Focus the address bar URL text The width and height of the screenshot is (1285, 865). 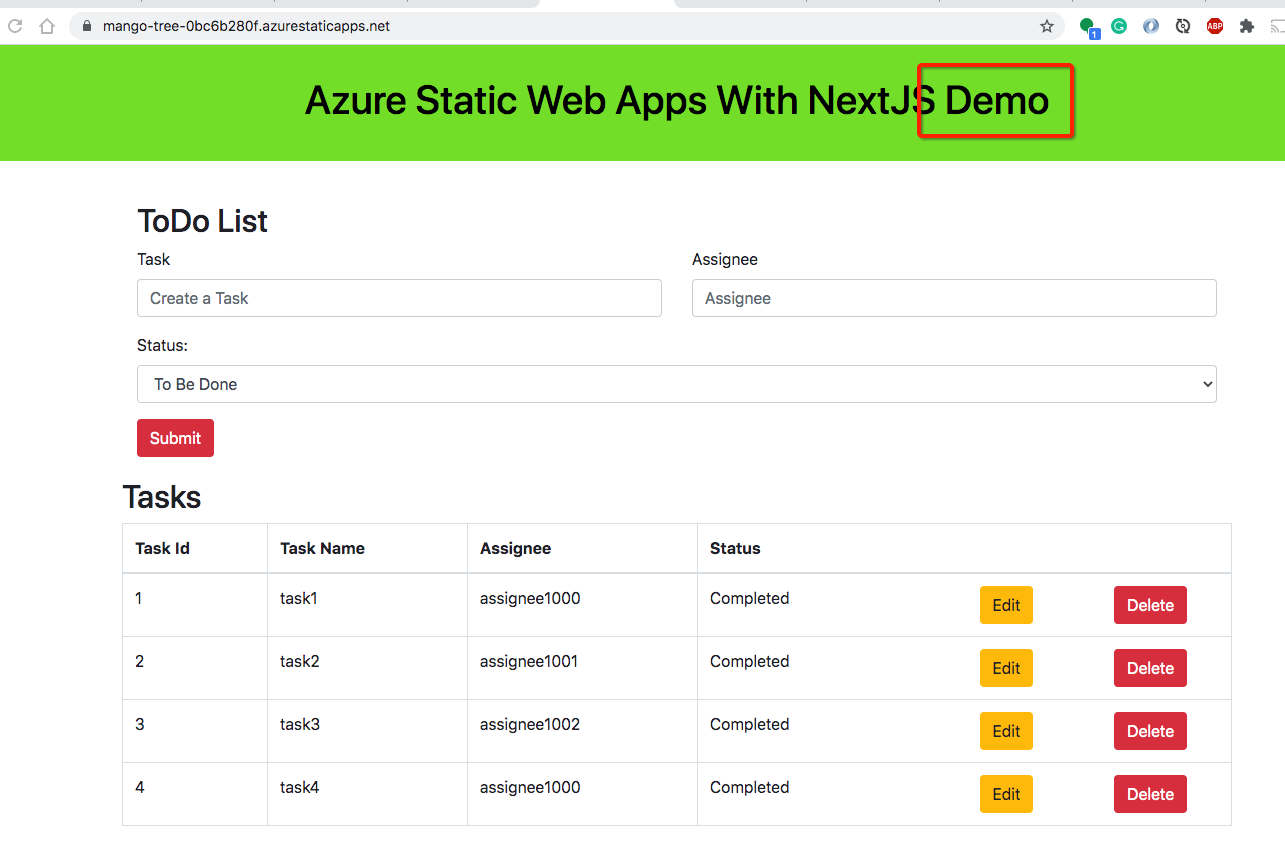pos(246,26)
